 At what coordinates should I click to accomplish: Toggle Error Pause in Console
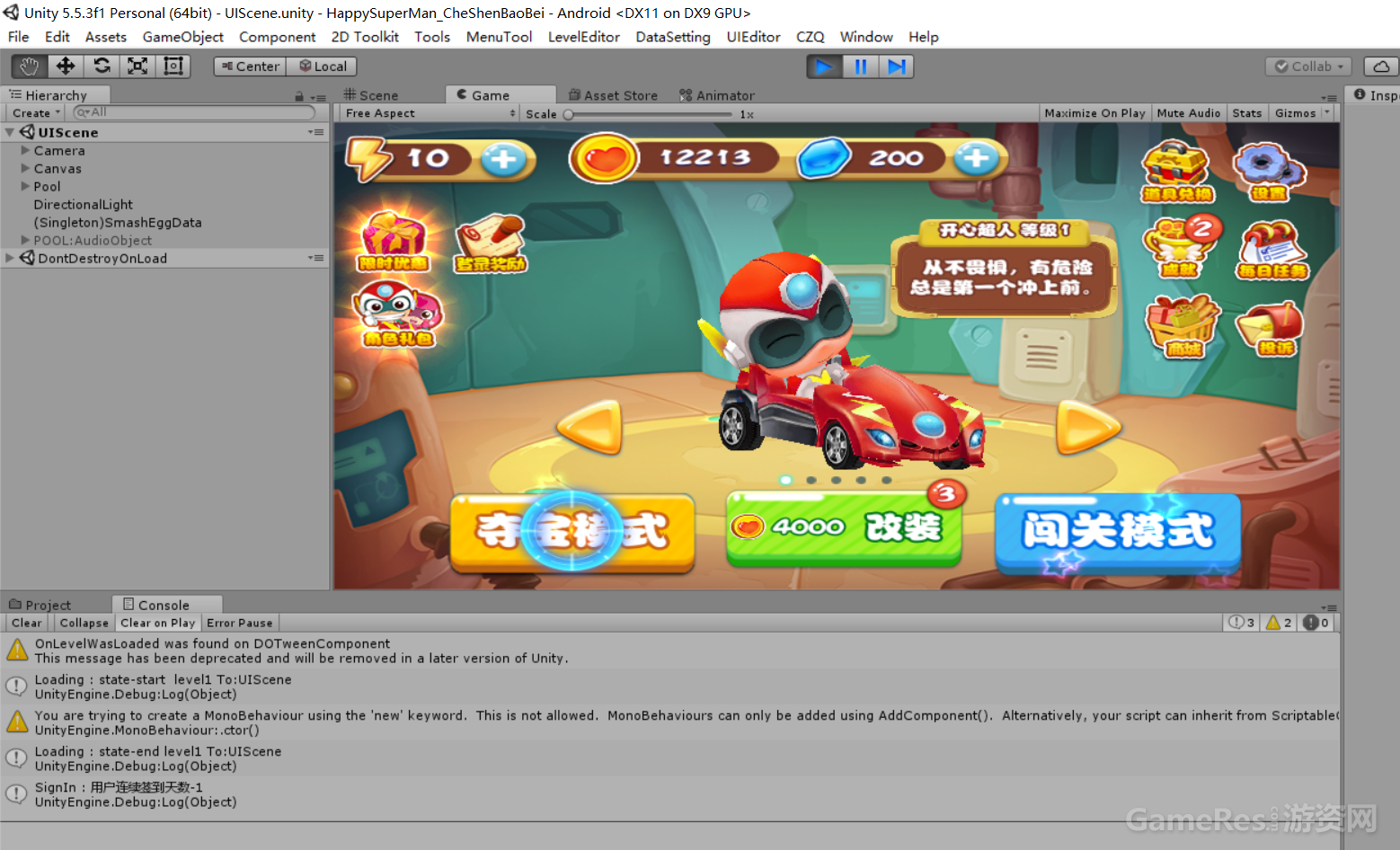pyautogui.click(x=240, y=623)
